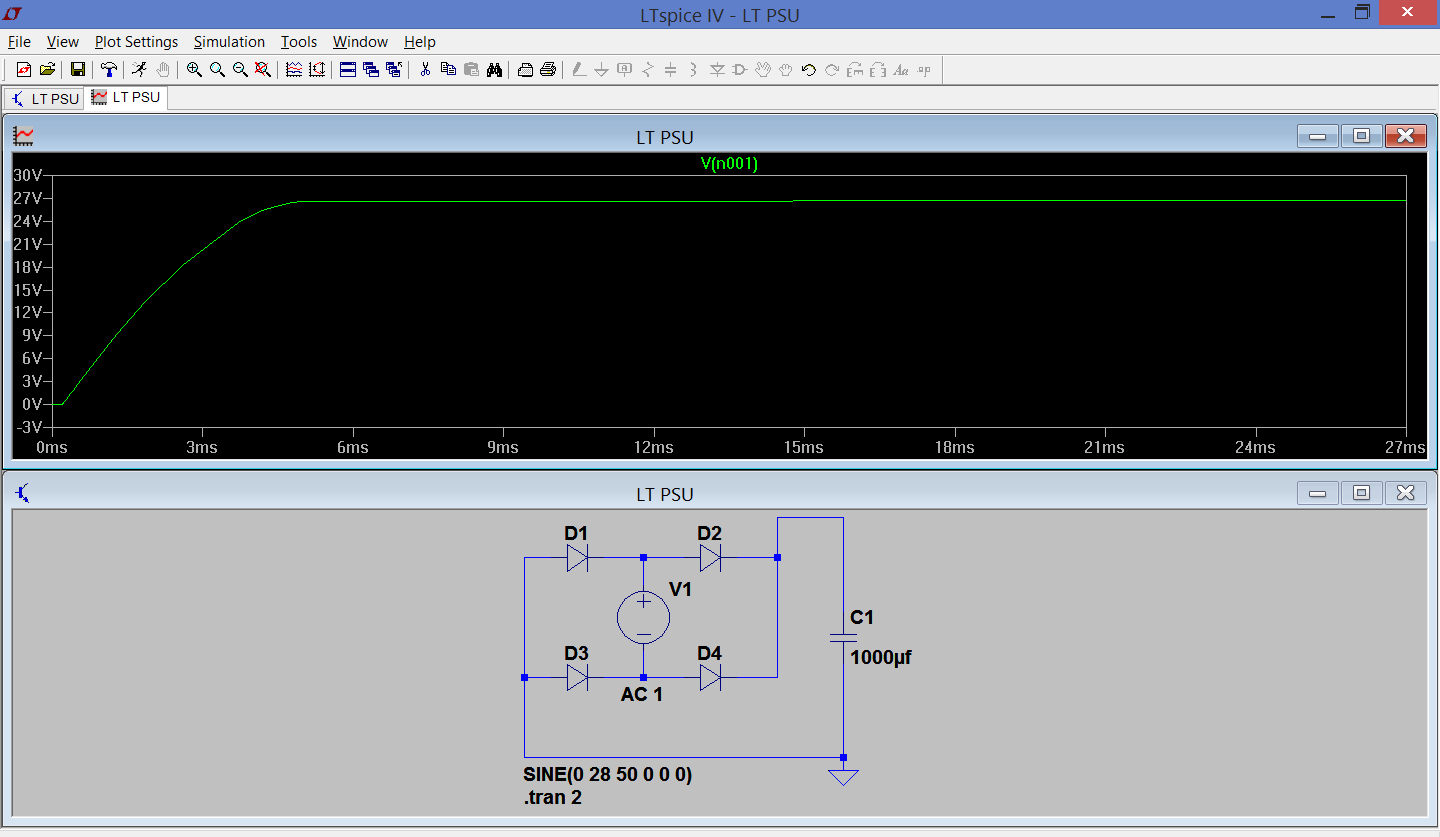
Task: Maximize the waveform plot pane
Action: [x=1361, y=137]
